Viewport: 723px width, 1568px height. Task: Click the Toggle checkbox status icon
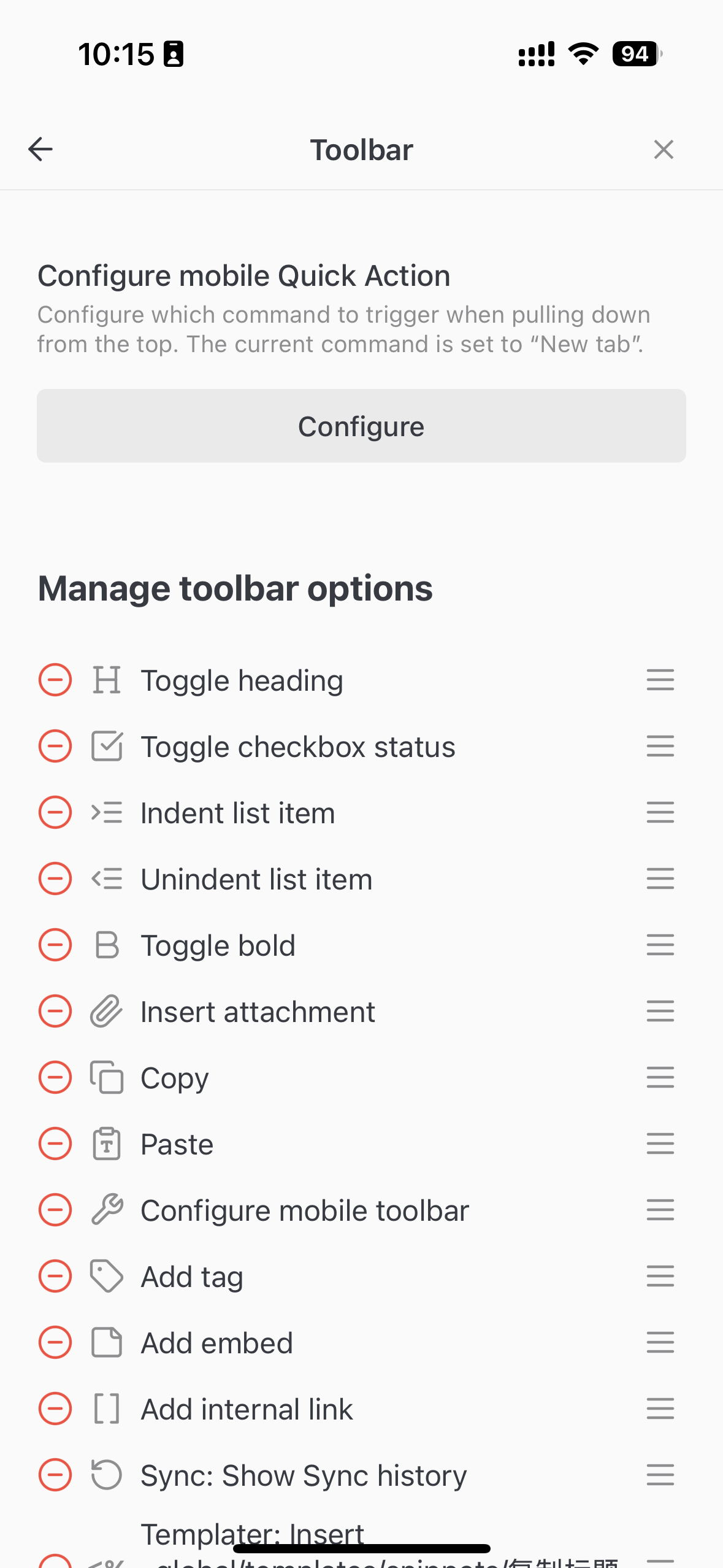click(106, 746)
